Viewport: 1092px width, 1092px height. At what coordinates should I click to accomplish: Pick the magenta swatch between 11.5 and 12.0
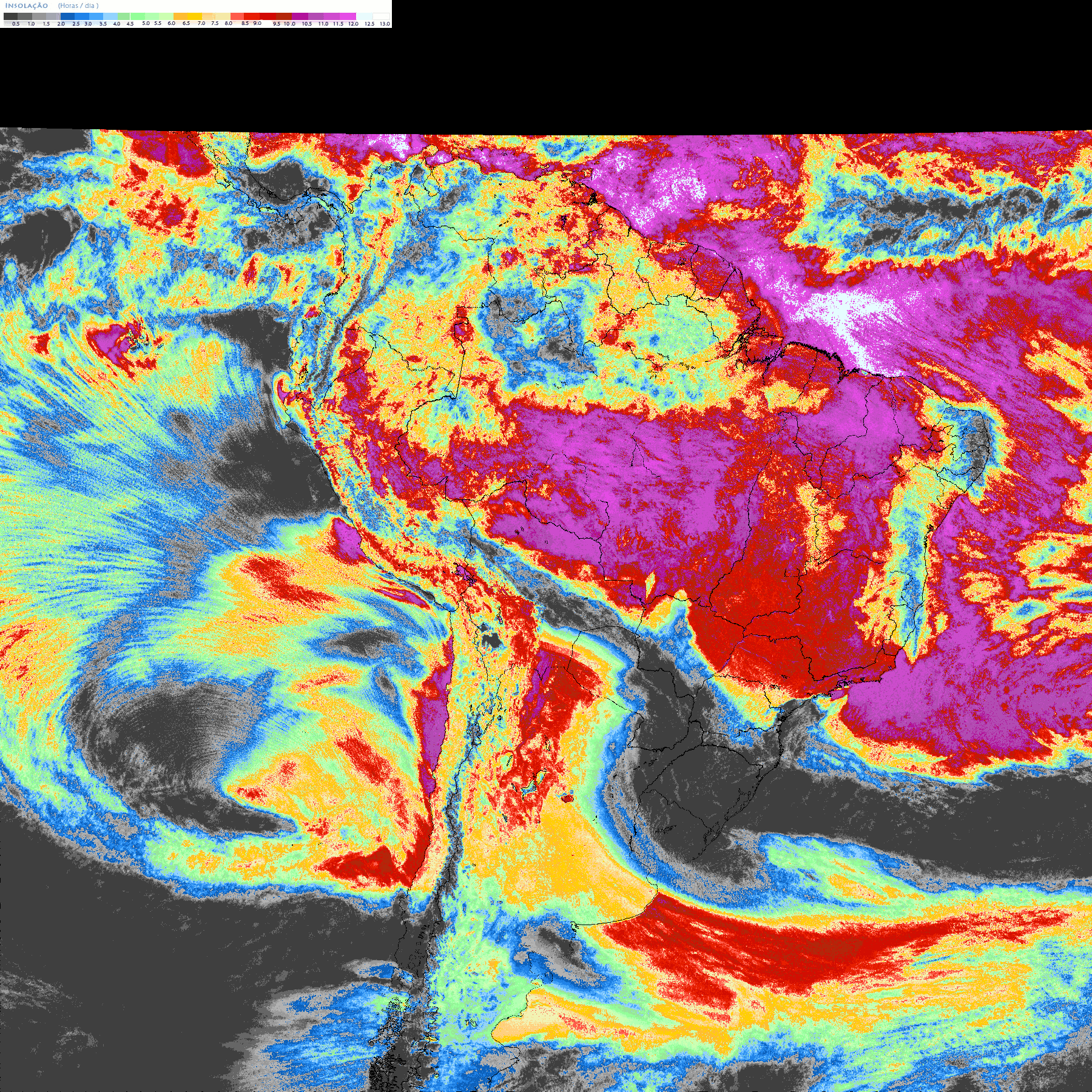(x=348, y=16)
